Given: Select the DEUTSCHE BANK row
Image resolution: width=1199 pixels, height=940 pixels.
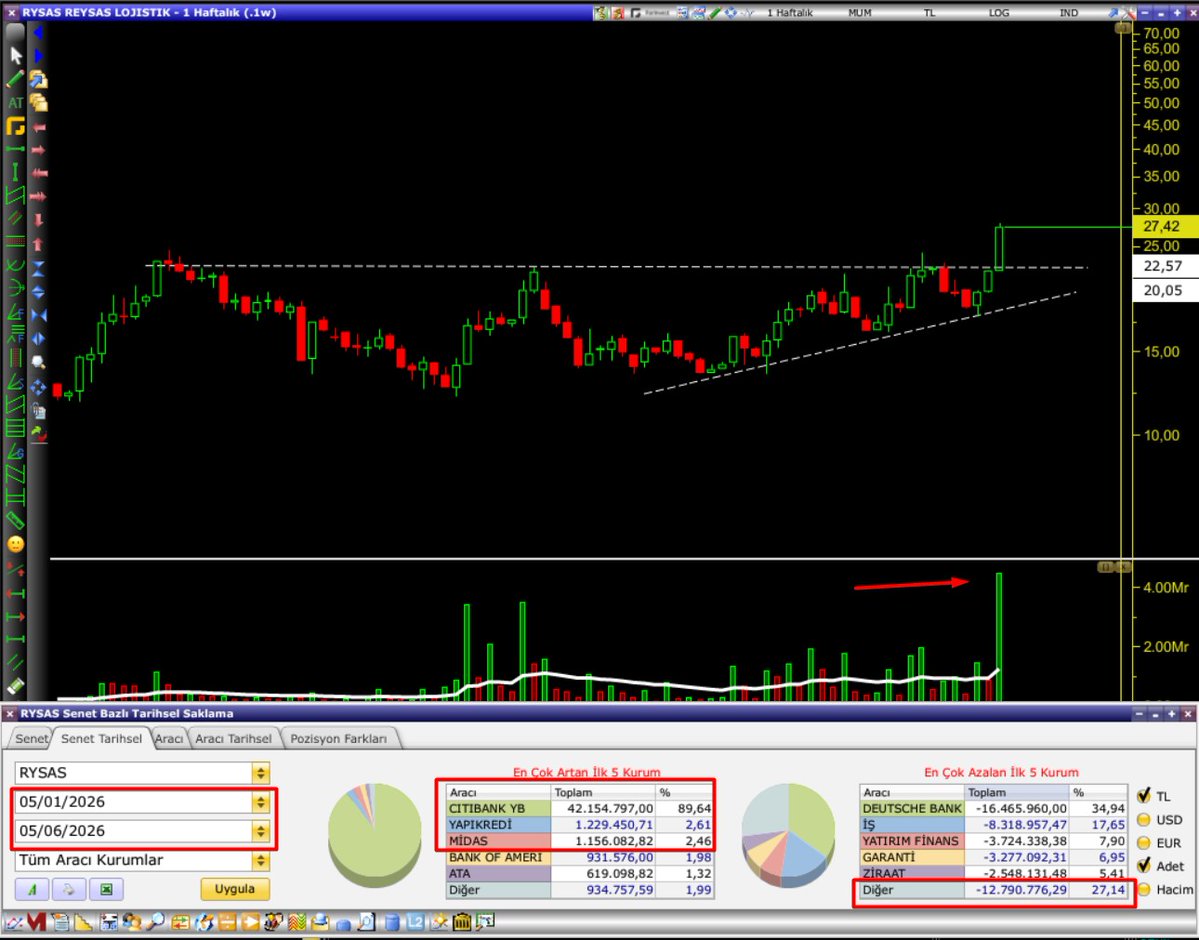Looking at the screenshot, I should click(x=993, y=808).
